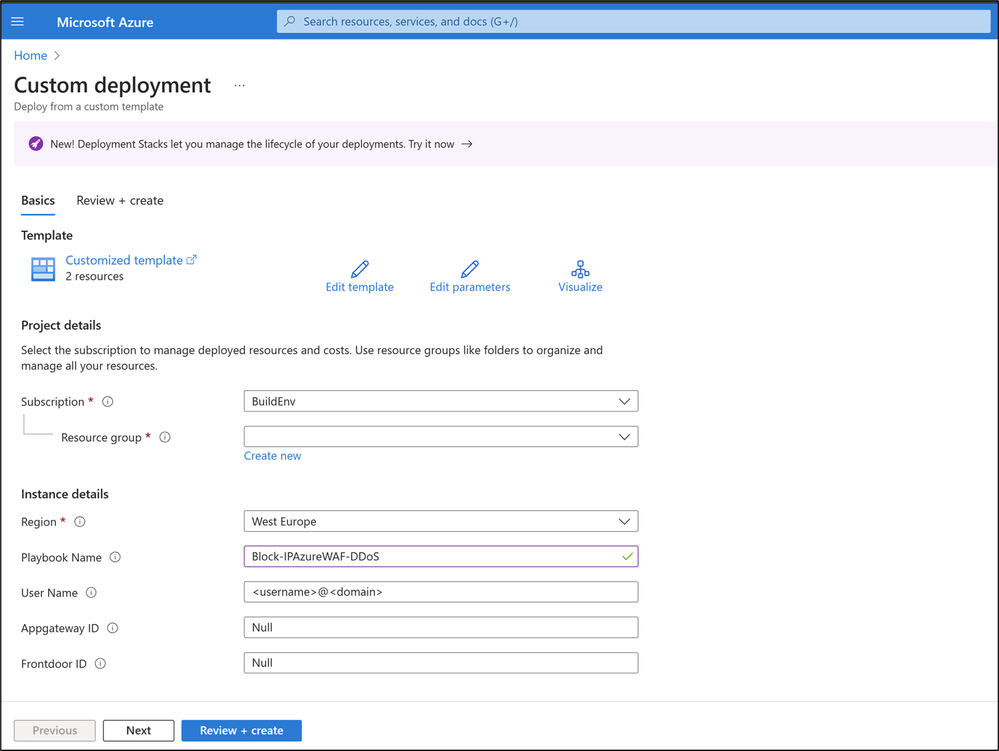Open the Subscription dropdown showing BuildEnv
The width and height of the screenshot is (999, 751).
441,401
